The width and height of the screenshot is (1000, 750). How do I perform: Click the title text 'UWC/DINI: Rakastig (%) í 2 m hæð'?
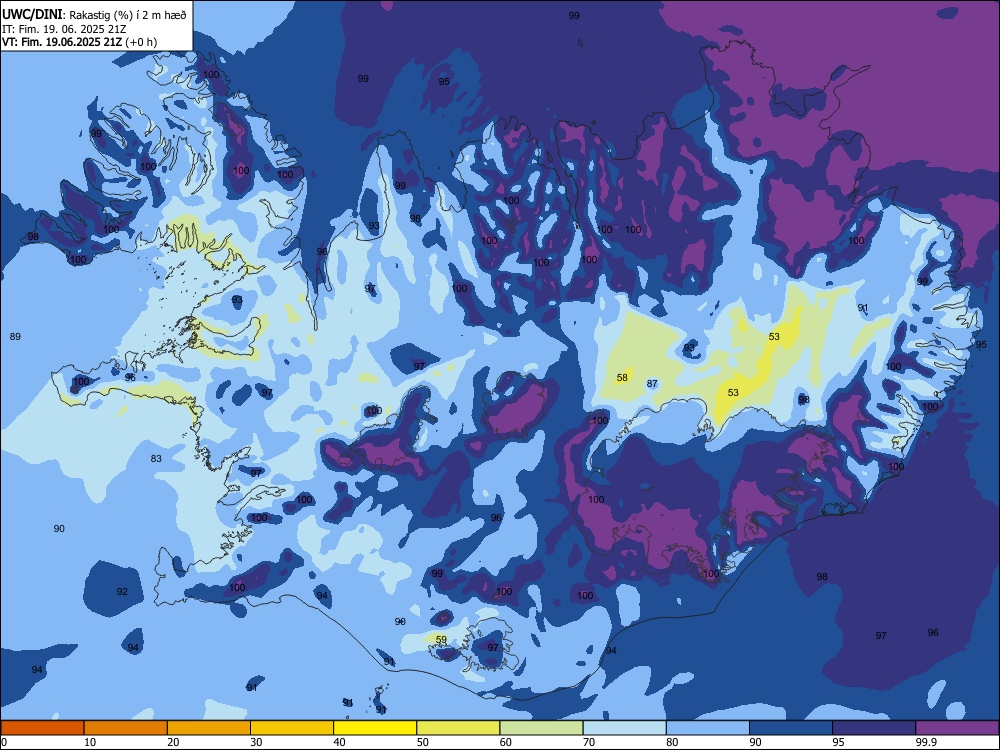coord(95,15)
